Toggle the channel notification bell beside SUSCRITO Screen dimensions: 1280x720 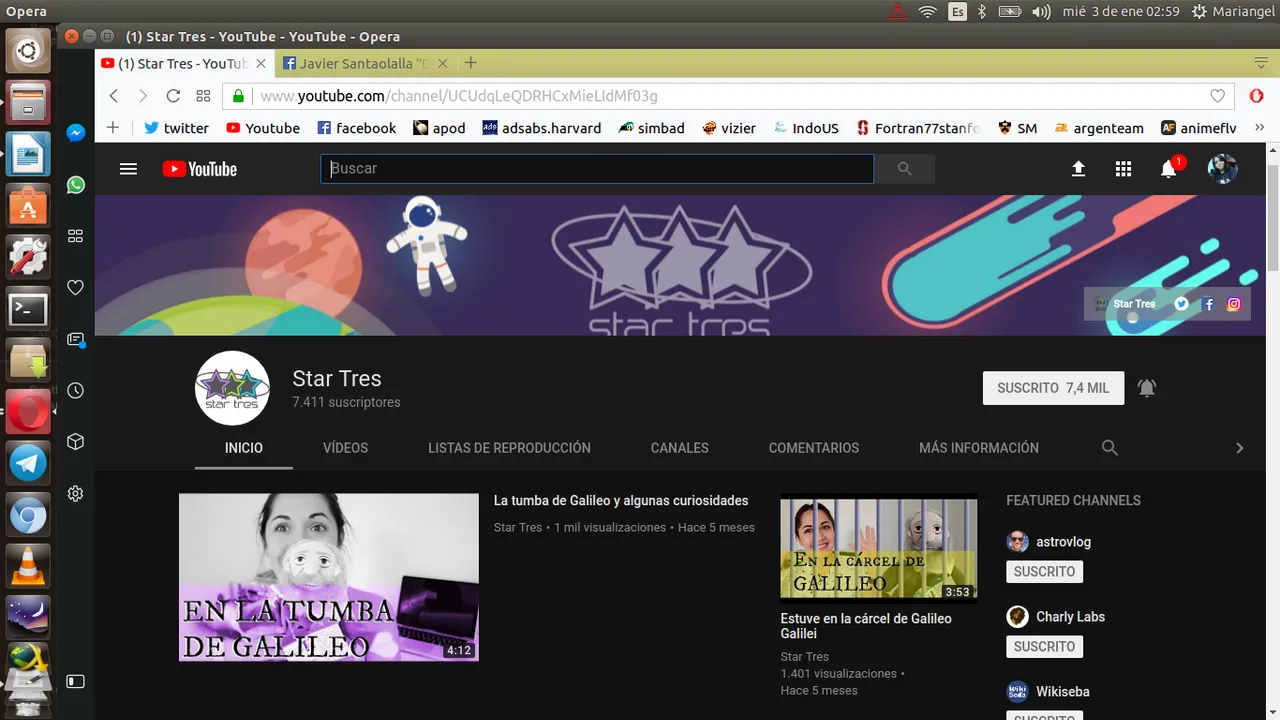pos(1147,388)
